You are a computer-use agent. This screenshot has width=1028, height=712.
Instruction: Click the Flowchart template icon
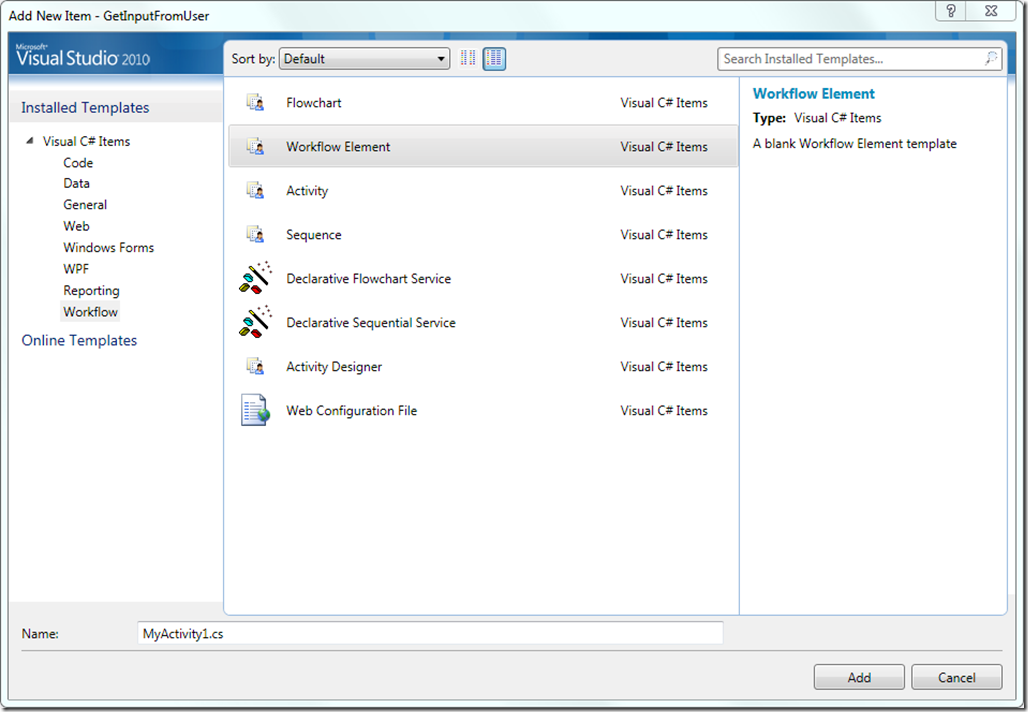tap(255, 102)
